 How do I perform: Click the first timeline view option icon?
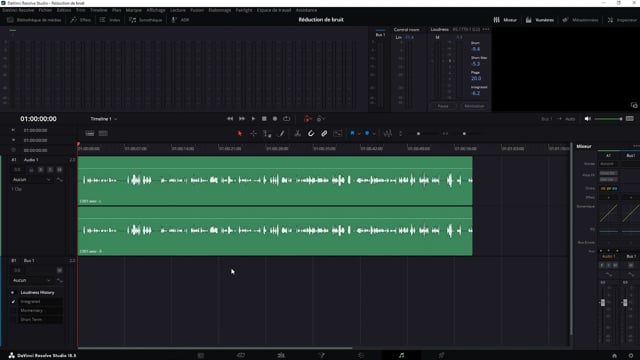[90, 133]
